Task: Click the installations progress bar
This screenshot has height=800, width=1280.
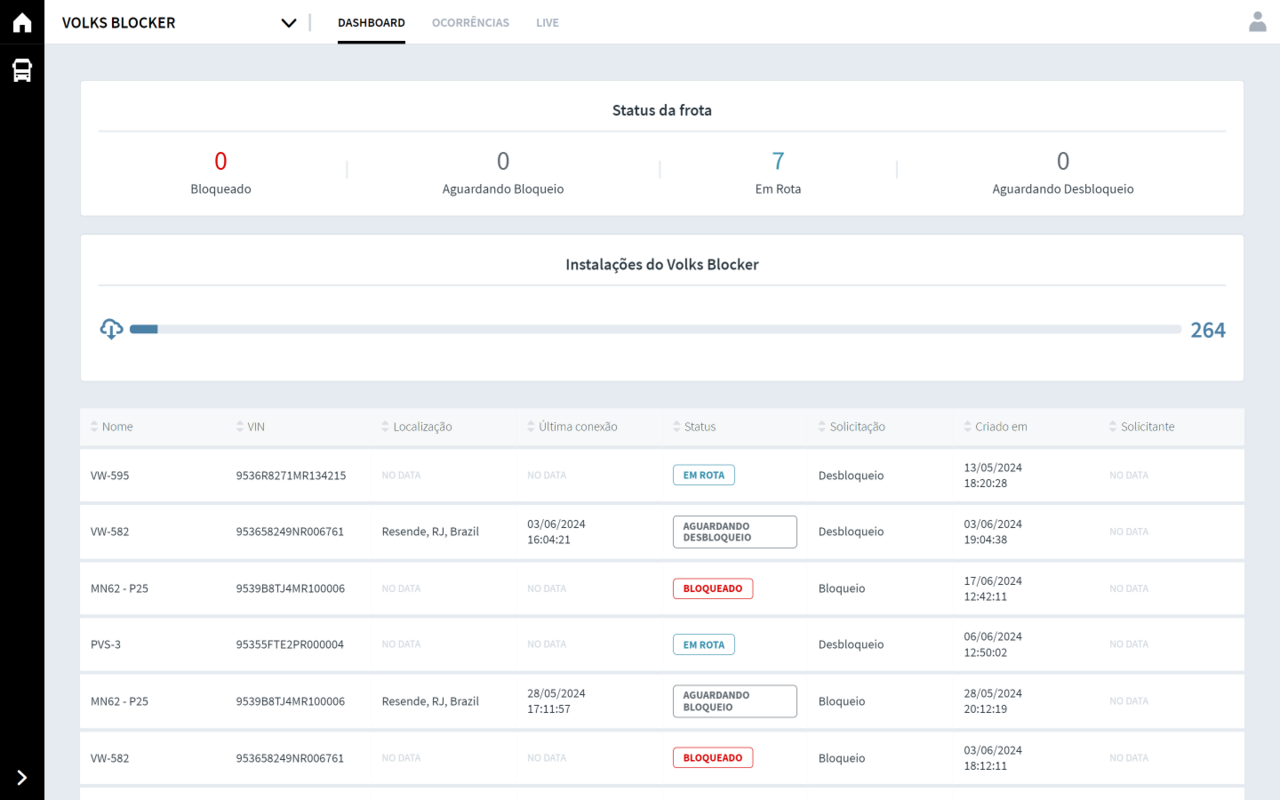Action: point(655,329)
